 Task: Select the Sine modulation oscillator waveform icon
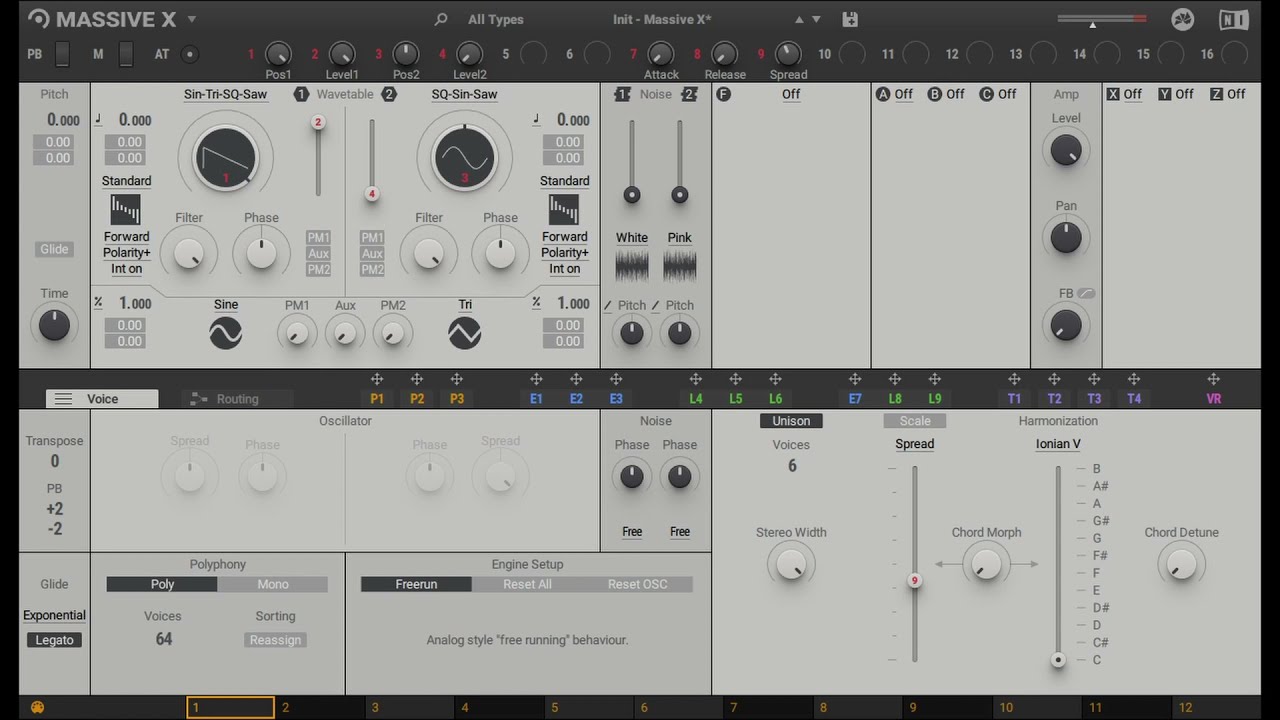click(226, 333)
